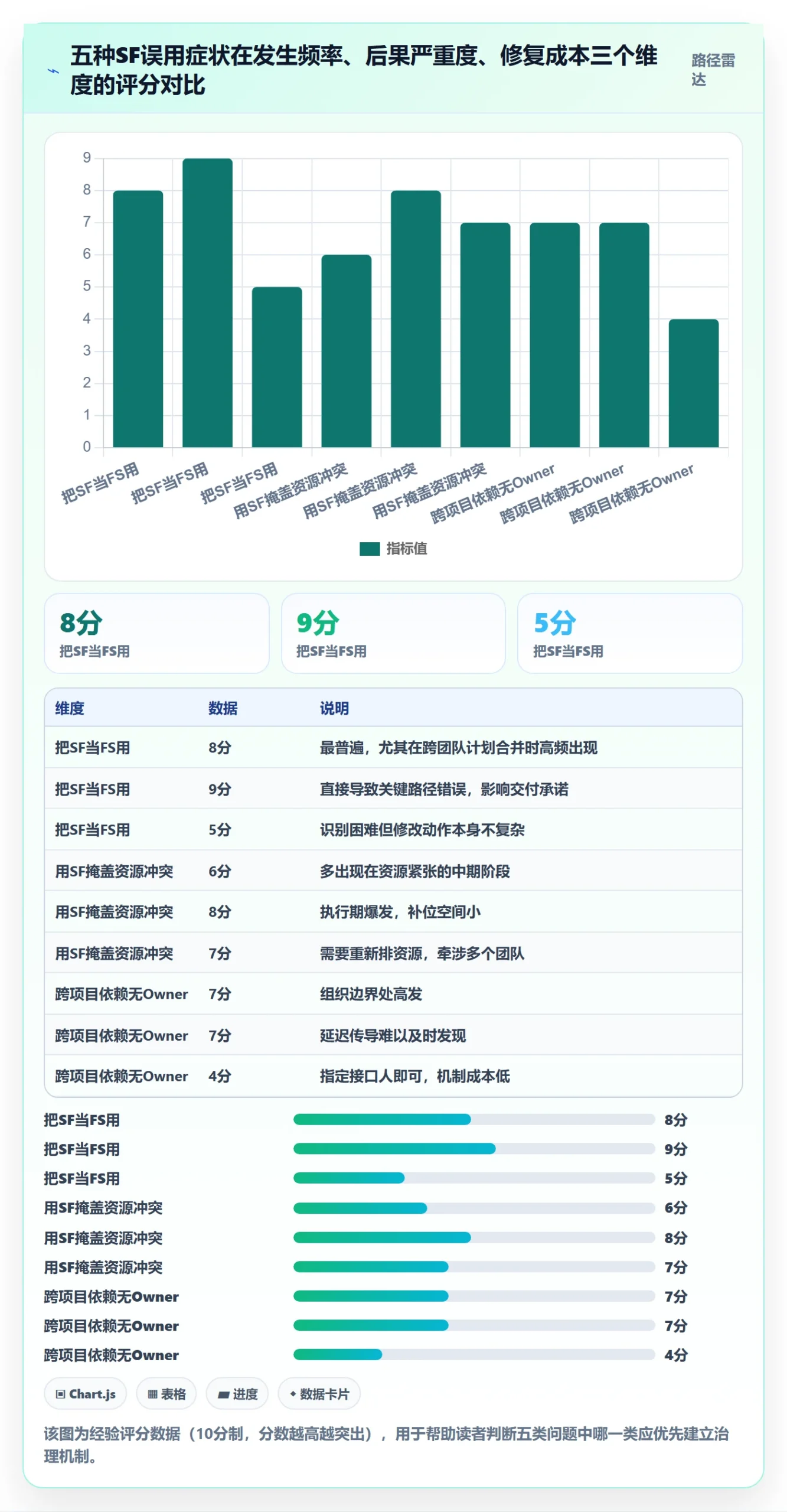The height and width of the screenshot is (1512, 787).
Task: Click the 数据卡片 chip
Action: (319, 1394)
